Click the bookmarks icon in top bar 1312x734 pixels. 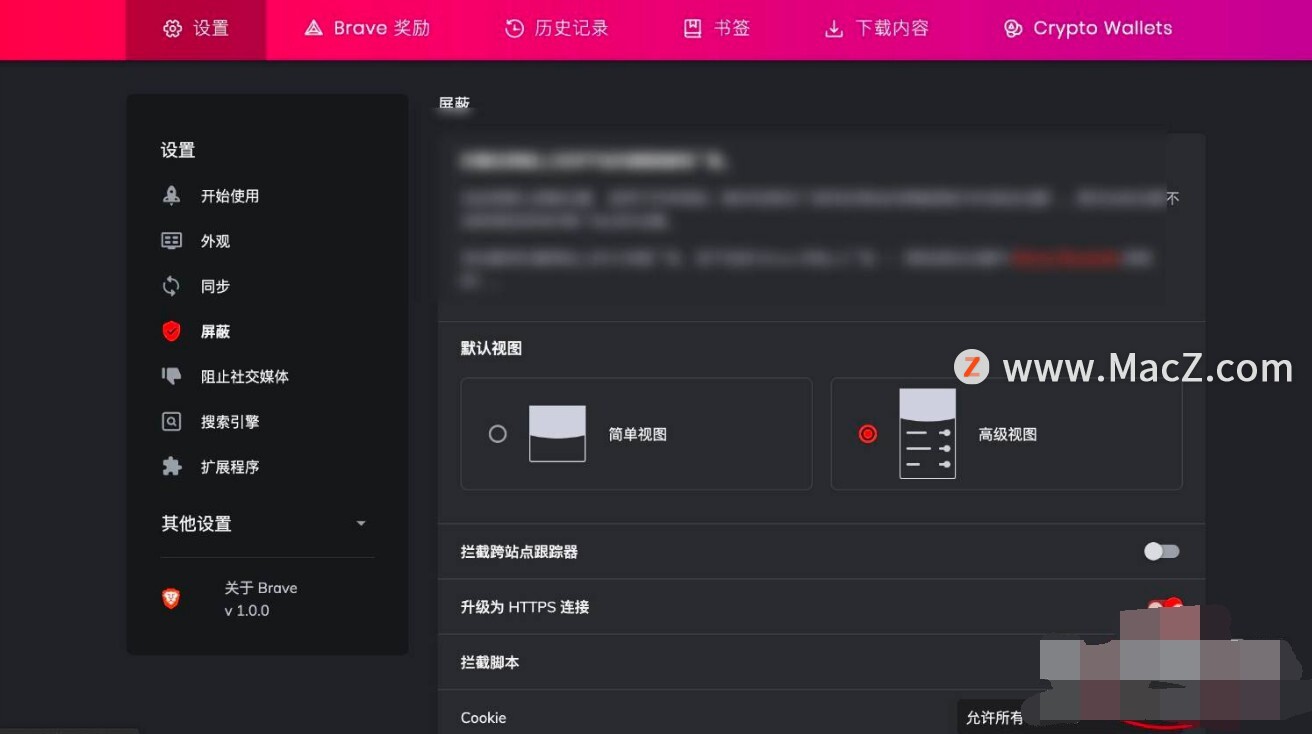pos(693,28)
